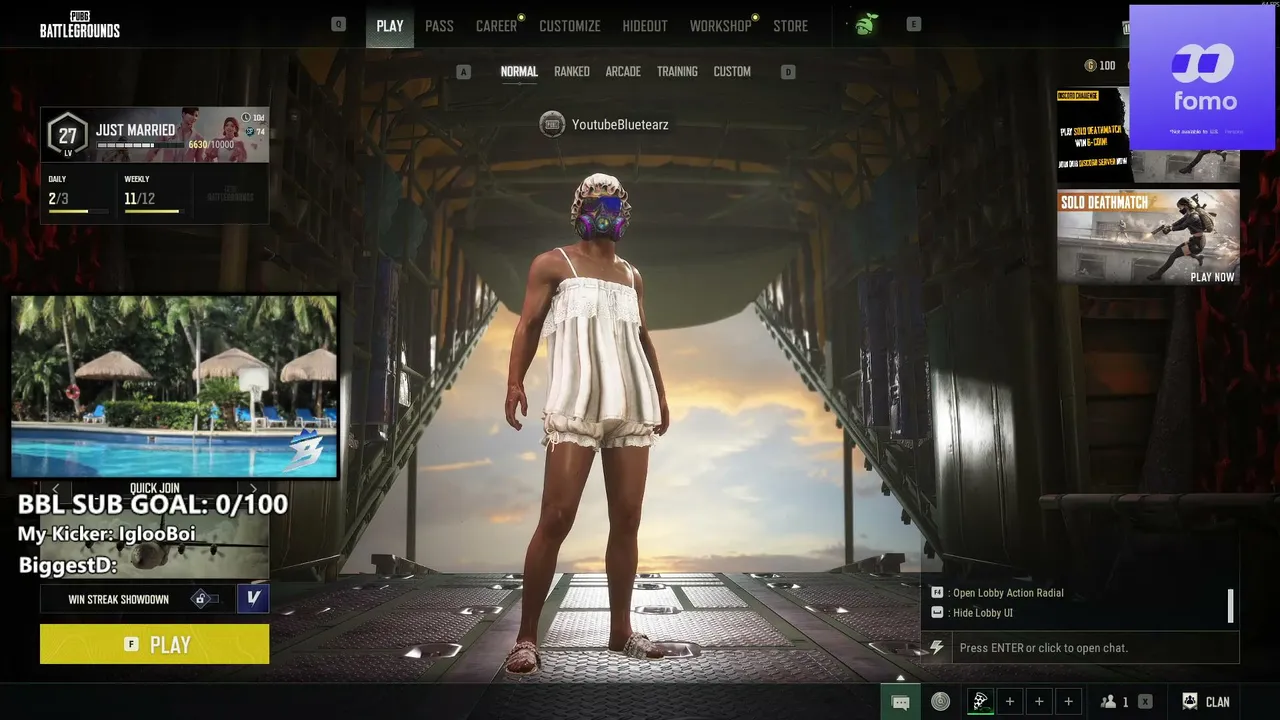Open the STORE tab

790,26
